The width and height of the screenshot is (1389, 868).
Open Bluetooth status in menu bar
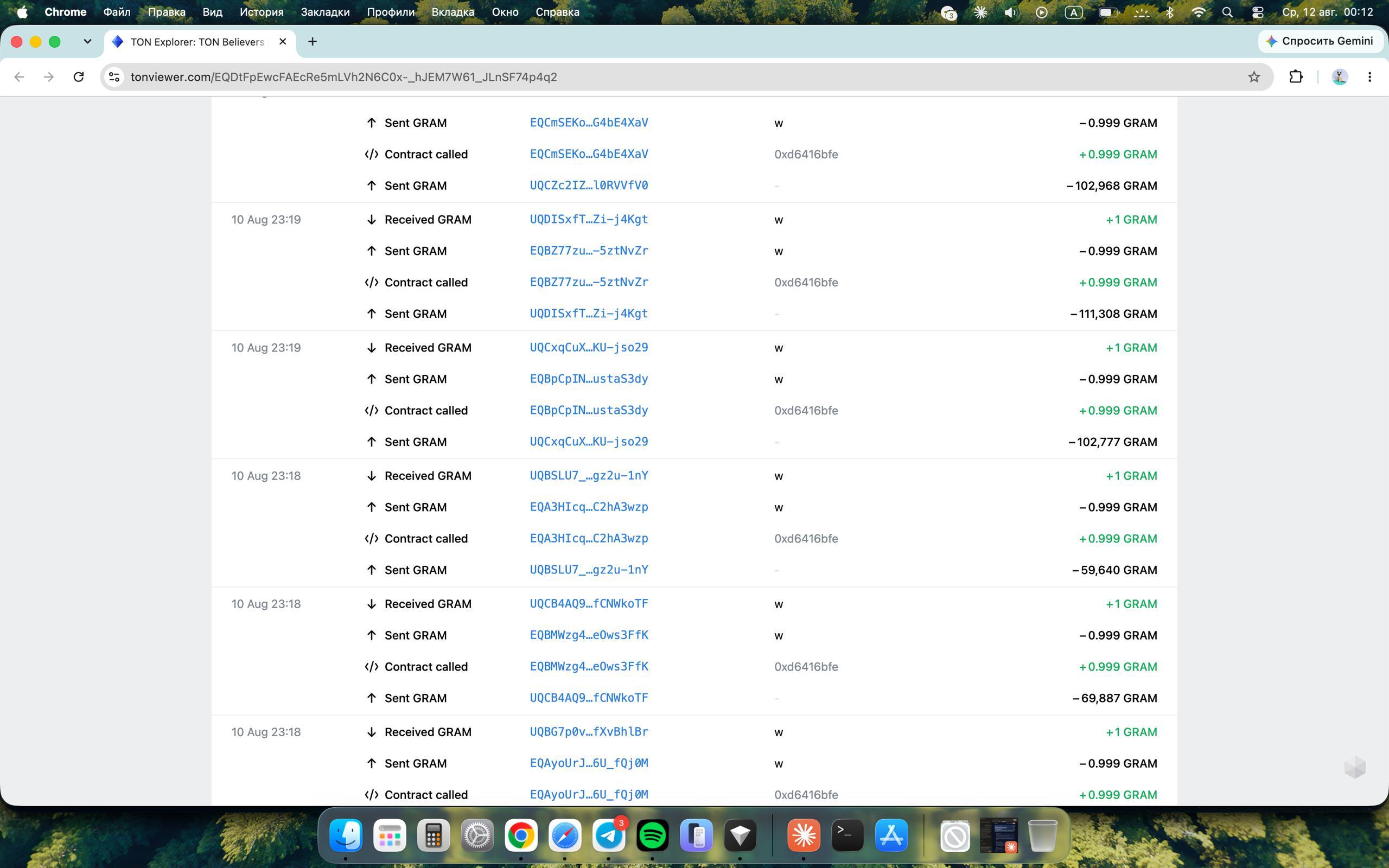point(1169,12)
